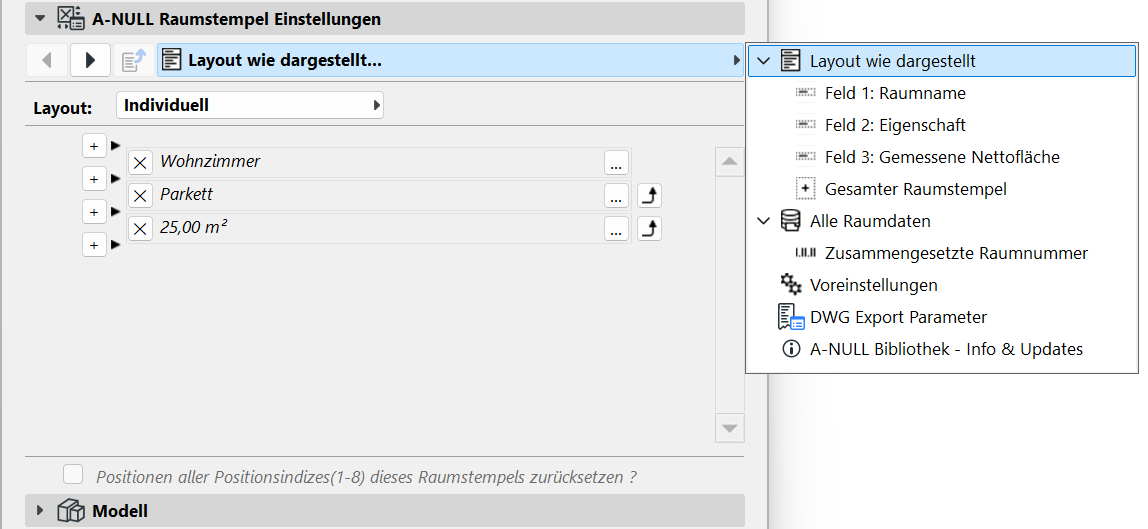
Task: Click the page list icon with blue arrow
Action: pos(133,61)
